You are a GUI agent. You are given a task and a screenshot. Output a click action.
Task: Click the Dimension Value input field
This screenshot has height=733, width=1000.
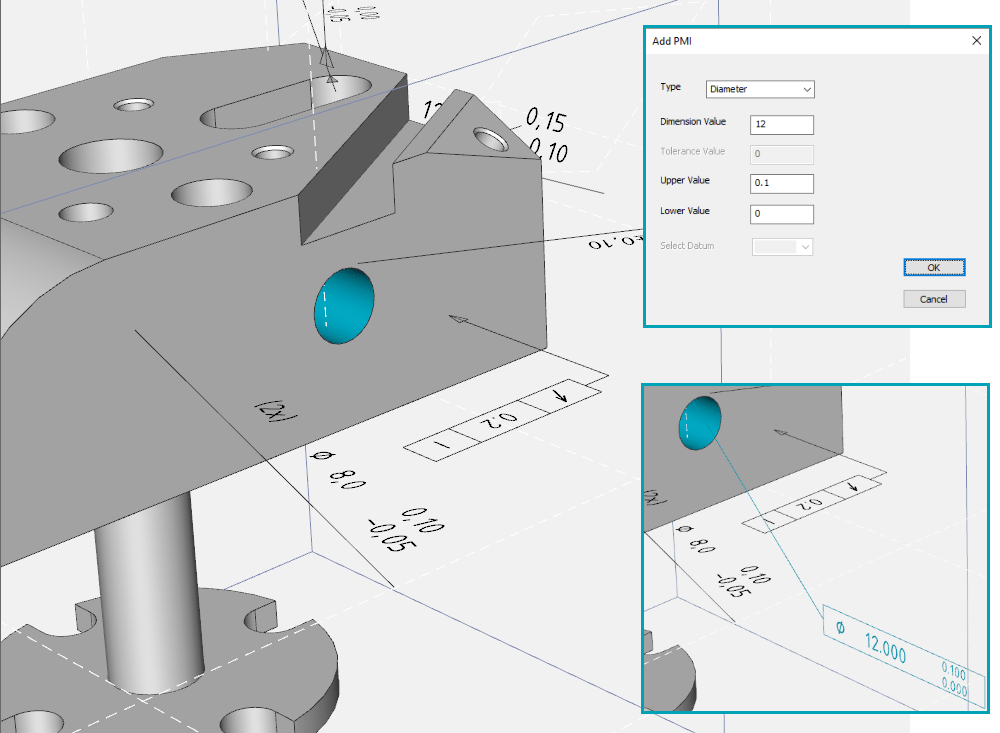[781, 125]
